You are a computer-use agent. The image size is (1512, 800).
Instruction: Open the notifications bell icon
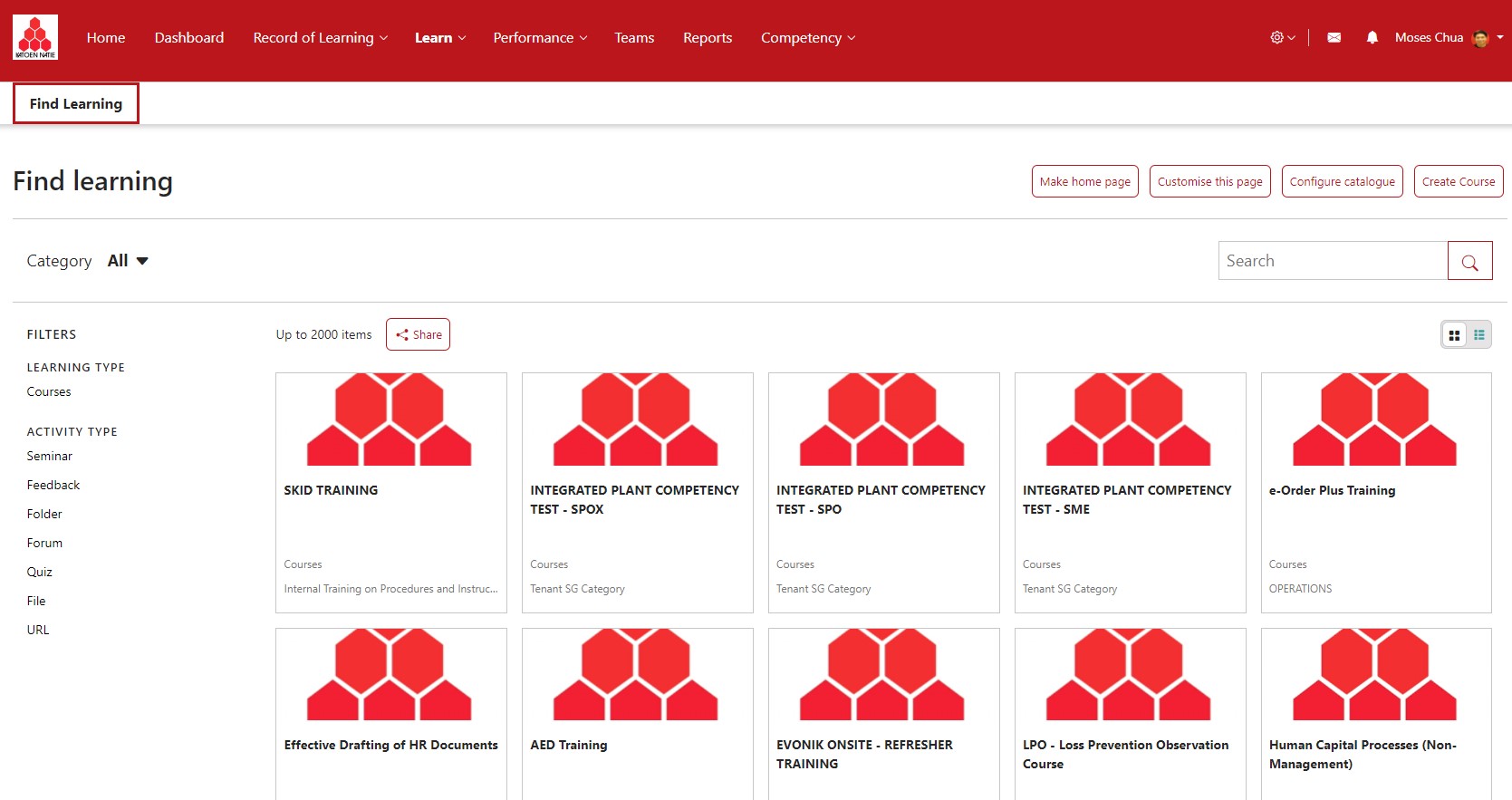click(x=1372, y=37)
